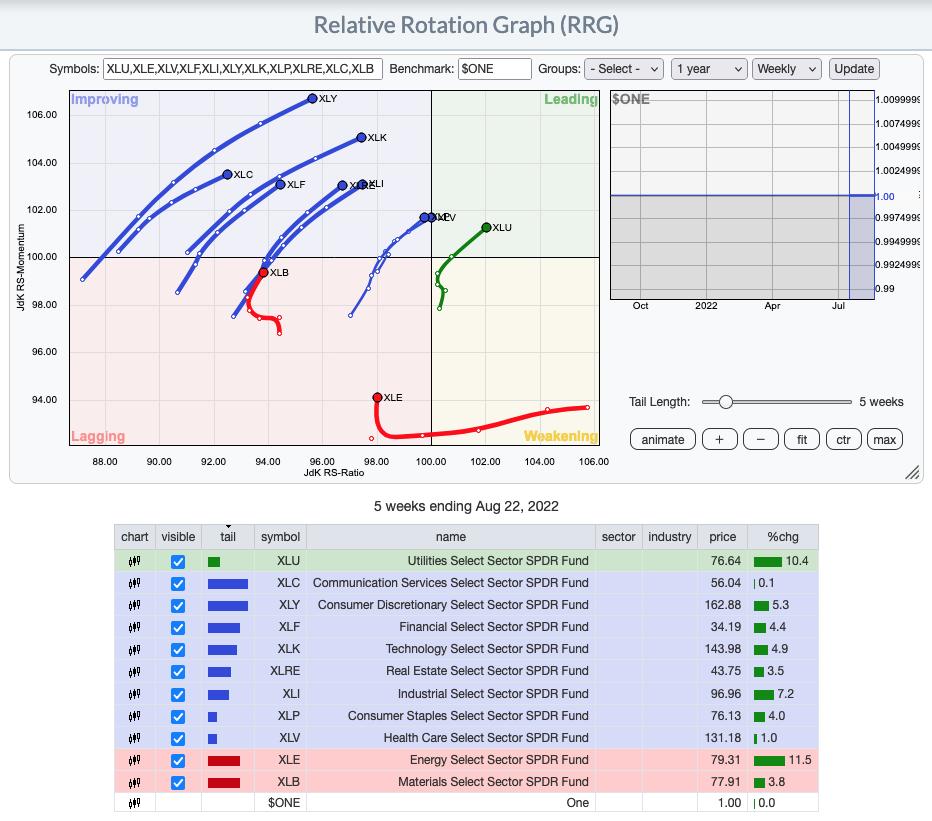Toggle XLF visible checkbox
Screen dimensions: 932x821
(178, 627)
